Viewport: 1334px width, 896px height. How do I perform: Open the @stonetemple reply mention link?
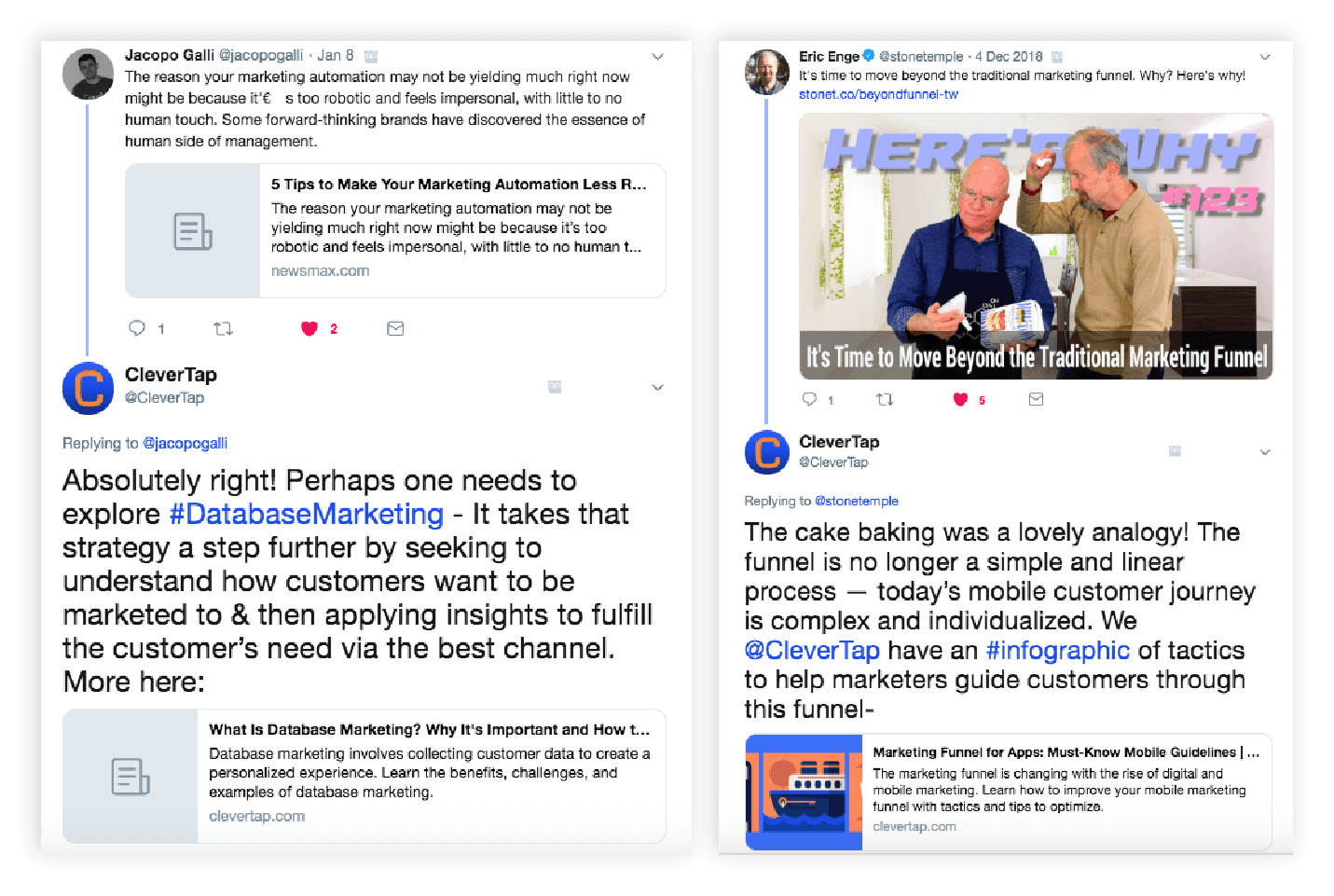pos(857,501)
